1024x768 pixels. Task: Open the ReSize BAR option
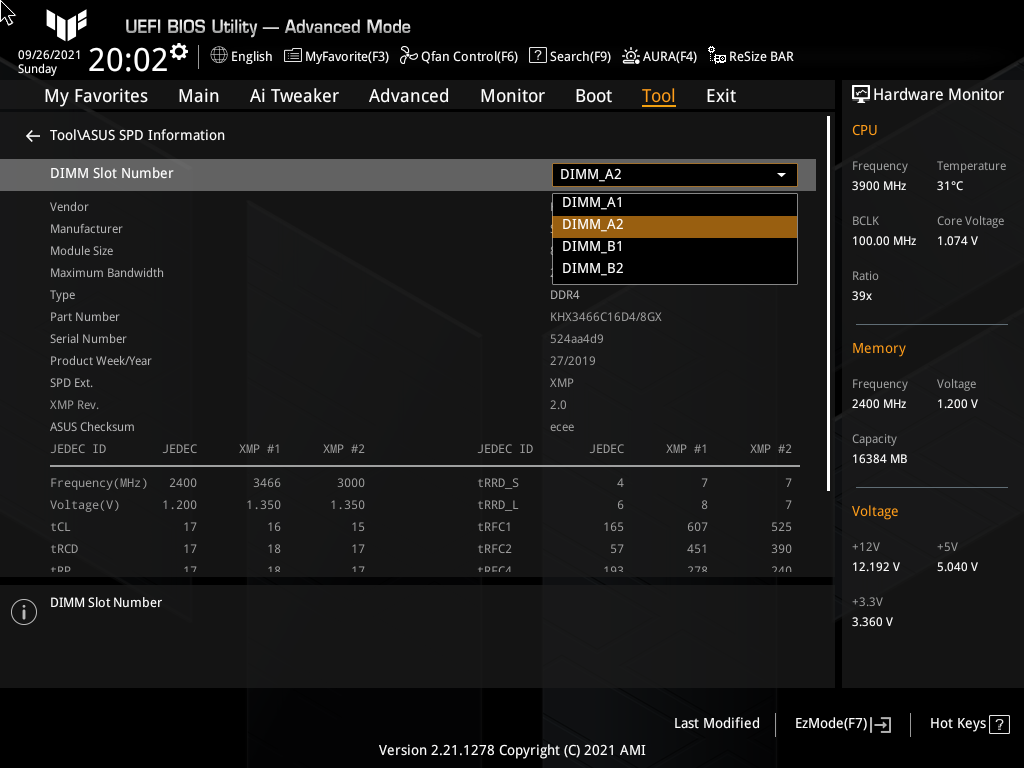click(750, 56)
